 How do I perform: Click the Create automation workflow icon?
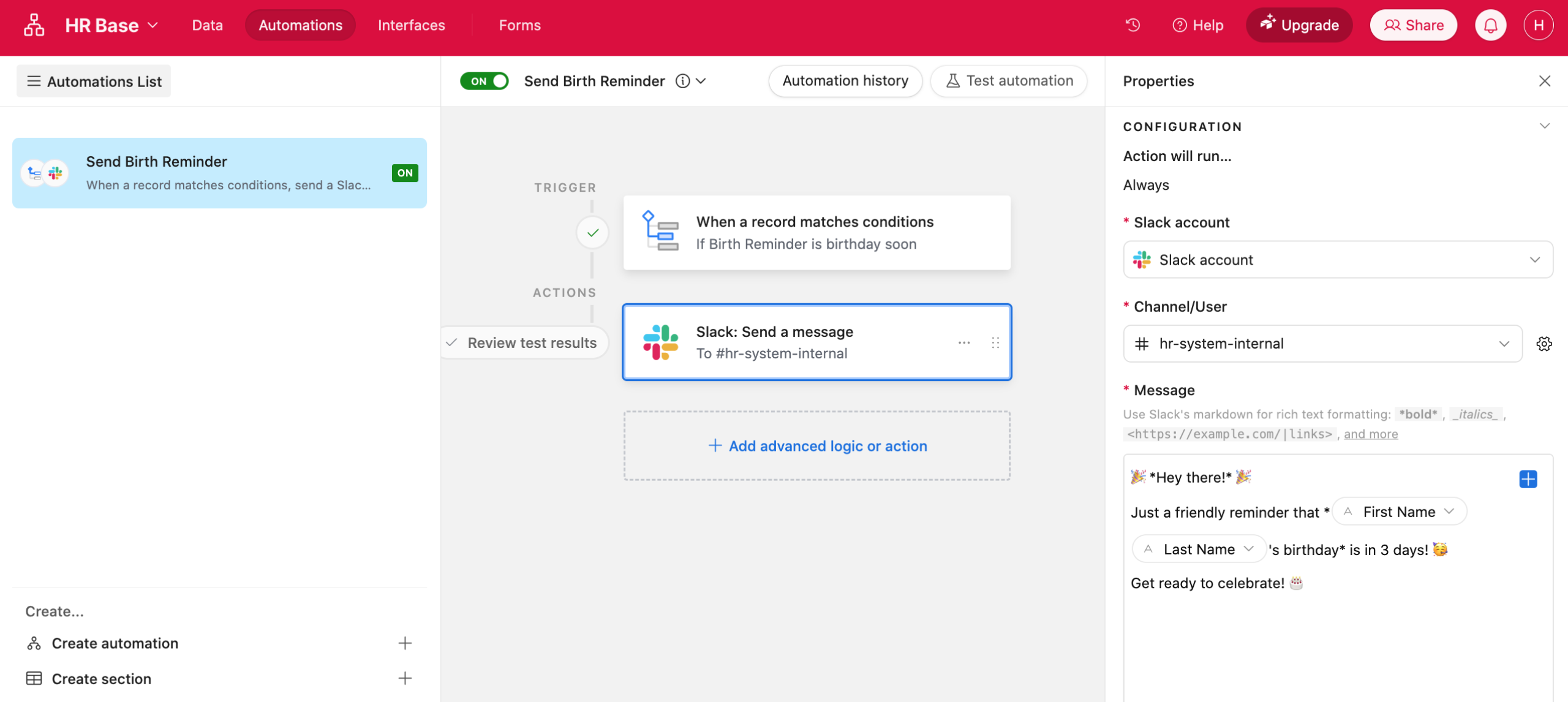tap(34, 643)
